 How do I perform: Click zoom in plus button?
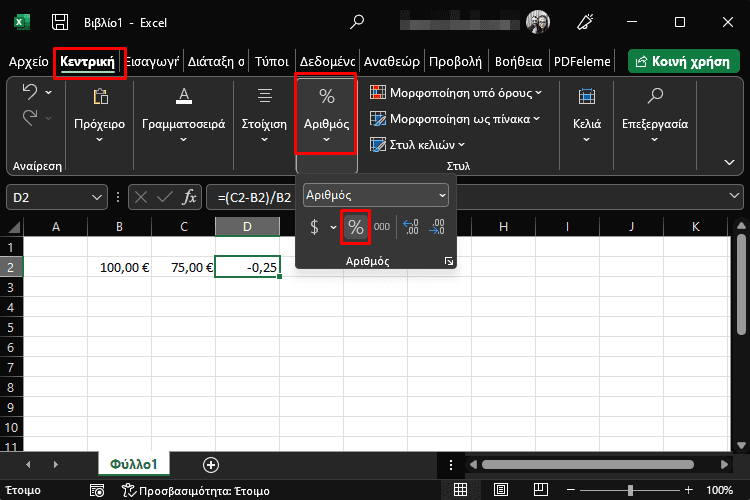click(x=689, y=489)
